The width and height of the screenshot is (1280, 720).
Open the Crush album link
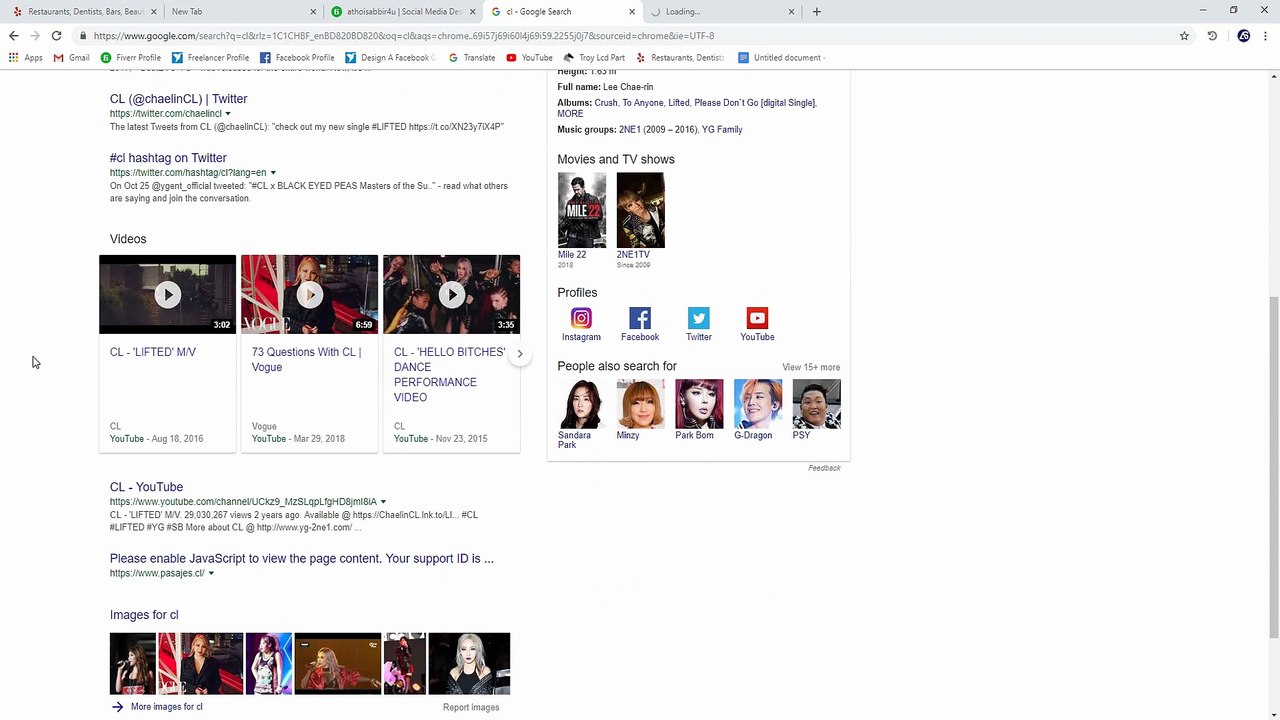point(606,103)
